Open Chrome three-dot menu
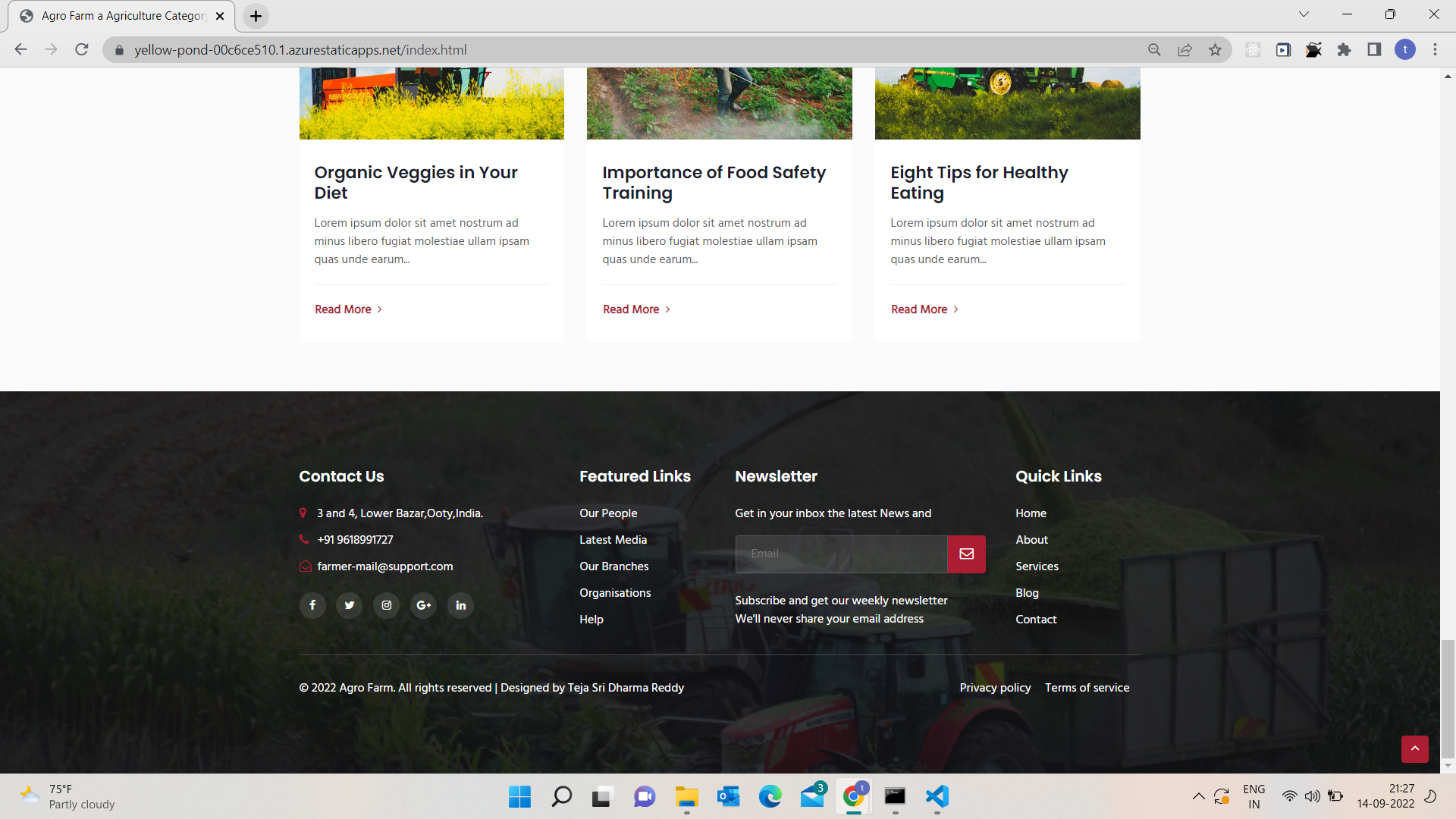 click(1435, 49)
